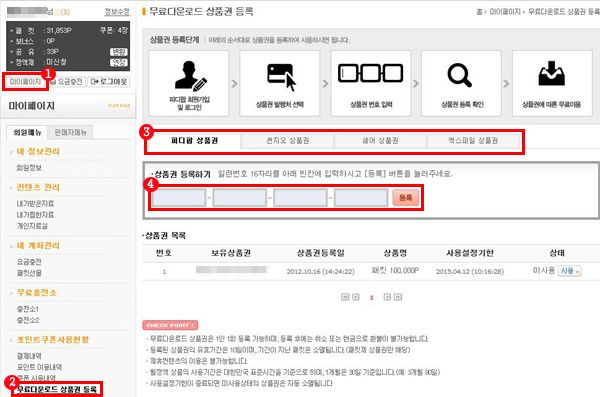Select the 쉐어 상품권 tab
This screenshot has height=397, width=600.
(x=380, y=141)
